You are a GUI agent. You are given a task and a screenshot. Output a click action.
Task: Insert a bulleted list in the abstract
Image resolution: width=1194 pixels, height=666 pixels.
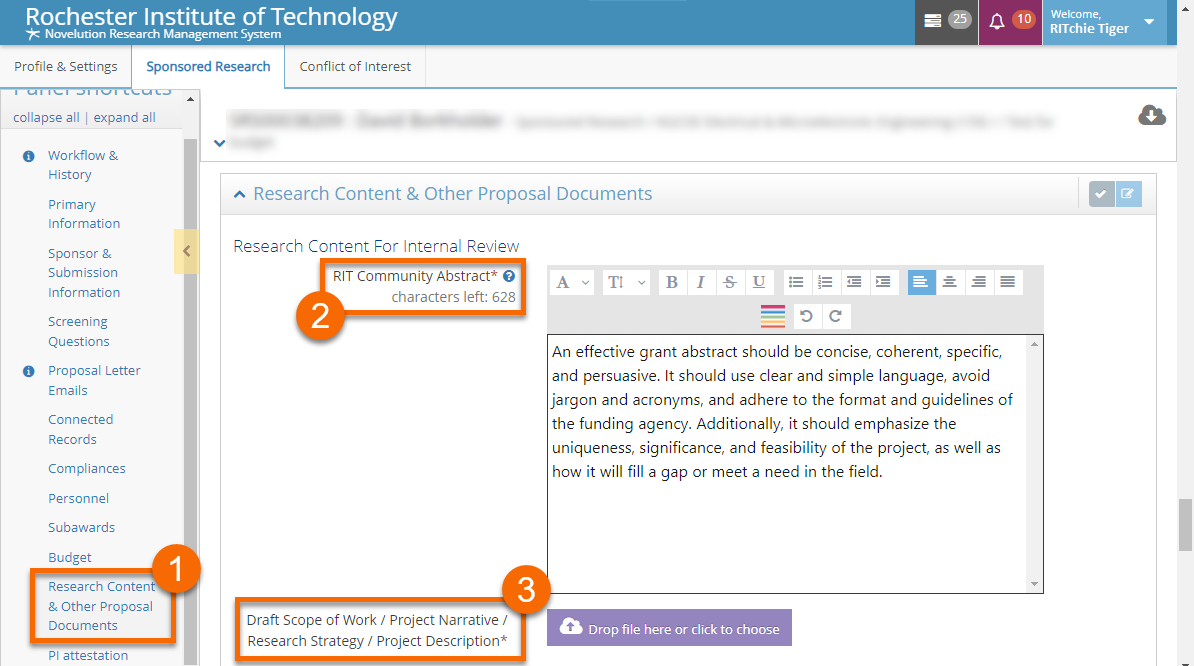[x=796, y=282]
